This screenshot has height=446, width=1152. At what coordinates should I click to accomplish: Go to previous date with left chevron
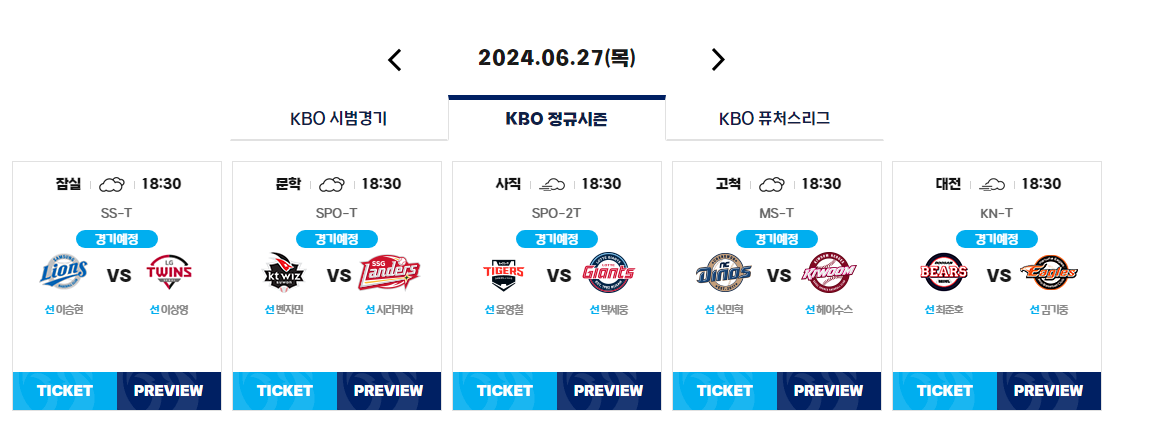(395, 60)
